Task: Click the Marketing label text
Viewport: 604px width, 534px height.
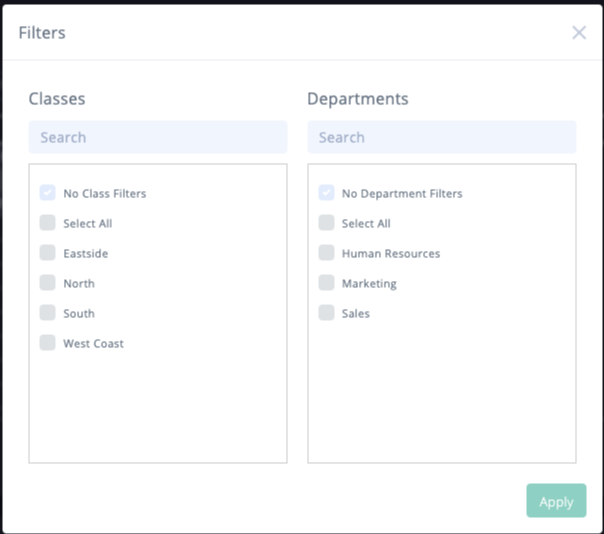Action: 369,284
